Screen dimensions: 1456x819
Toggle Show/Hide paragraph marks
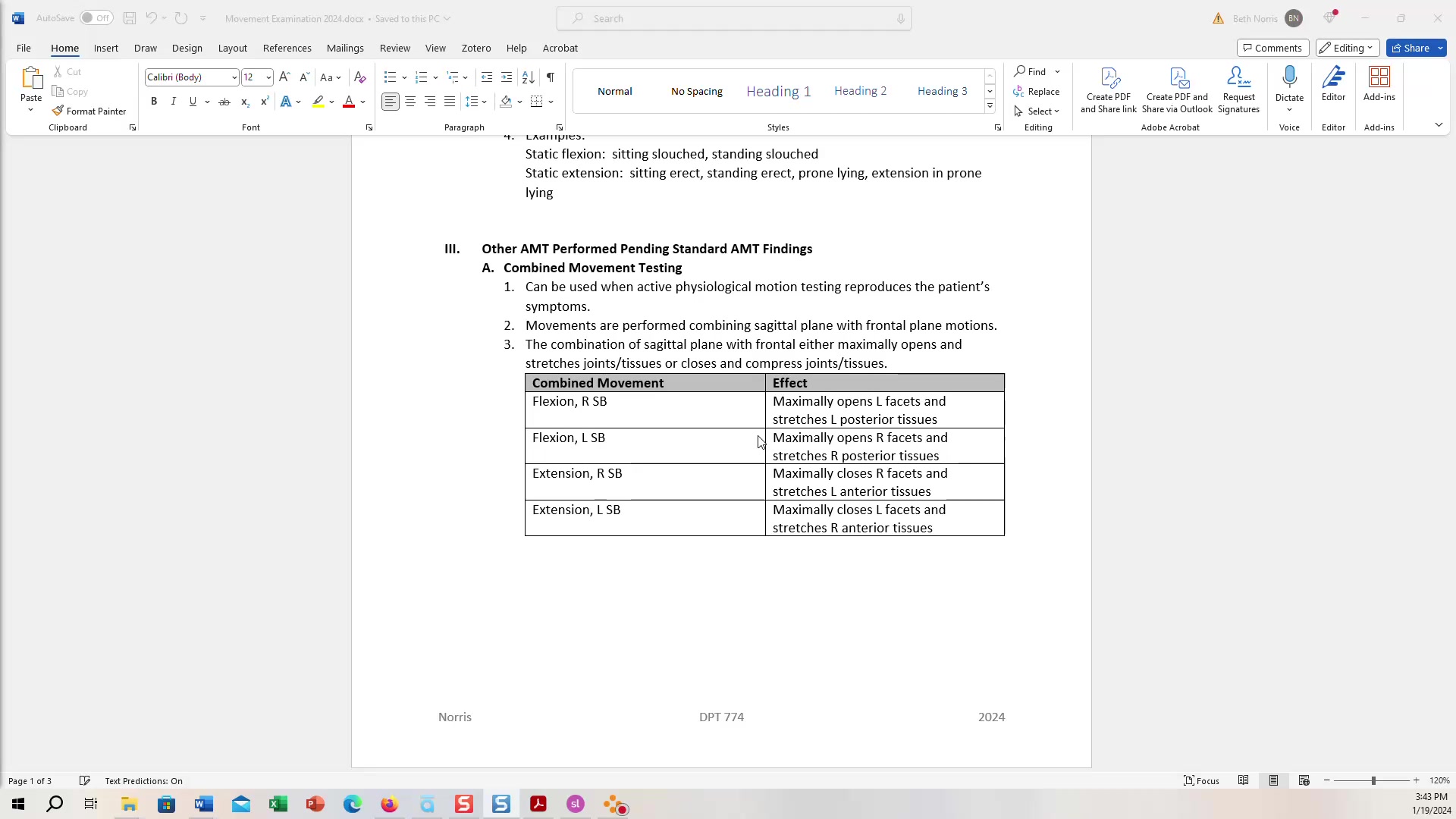coord(550,77)
